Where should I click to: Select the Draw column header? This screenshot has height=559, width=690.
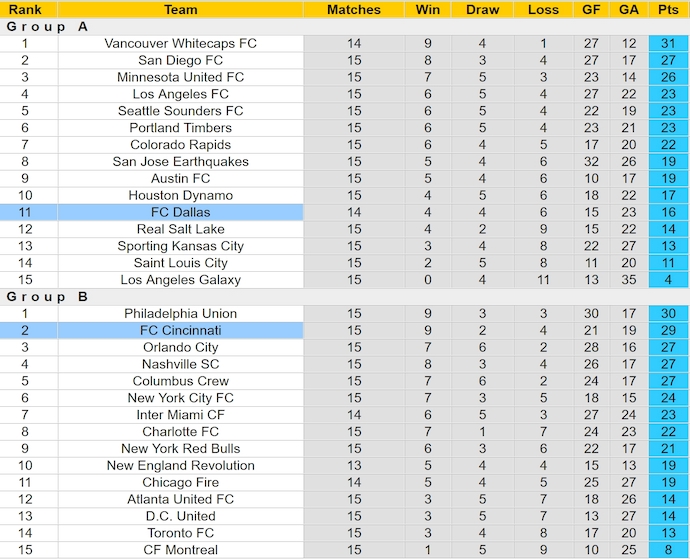483,9
